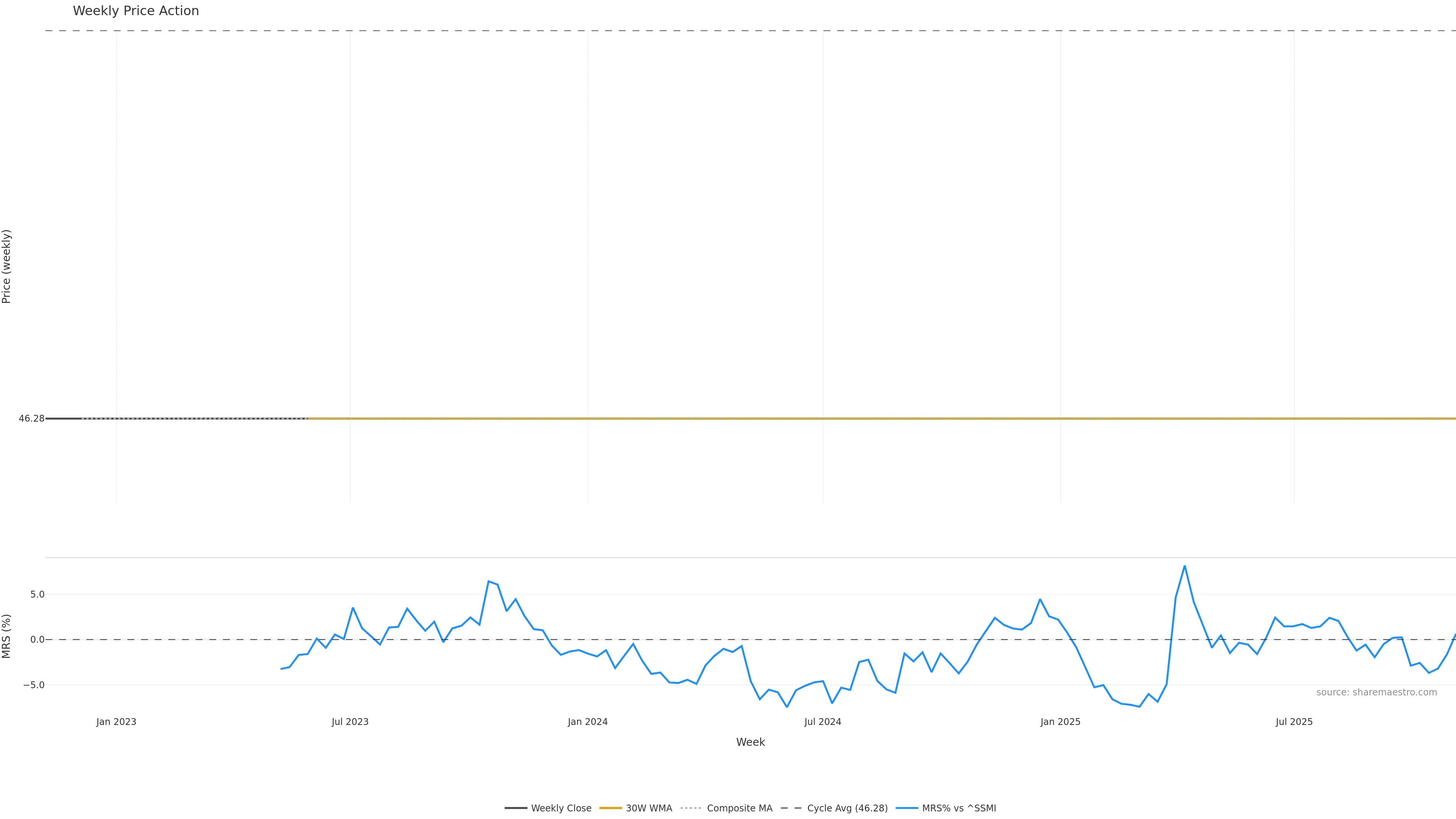Select the Jan 2025 x-axis label

point(1061,722)
